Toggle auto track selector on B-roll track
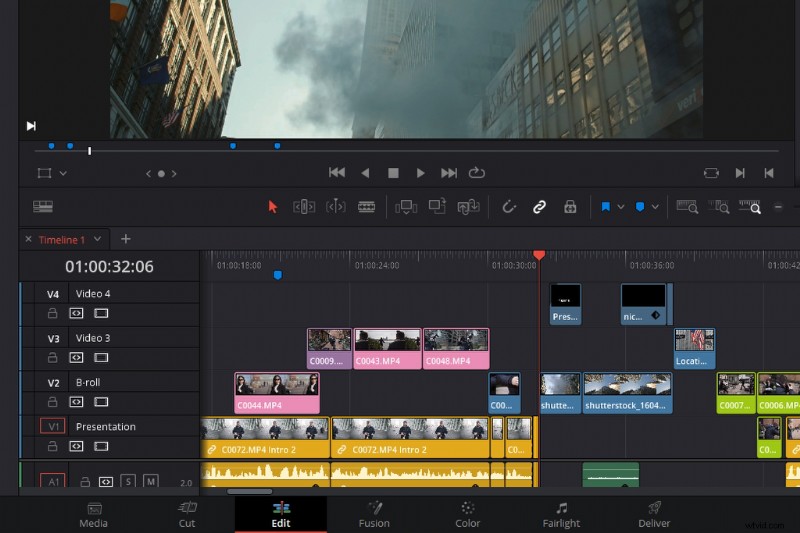This screenshot has width=800, height=533. 76,402
